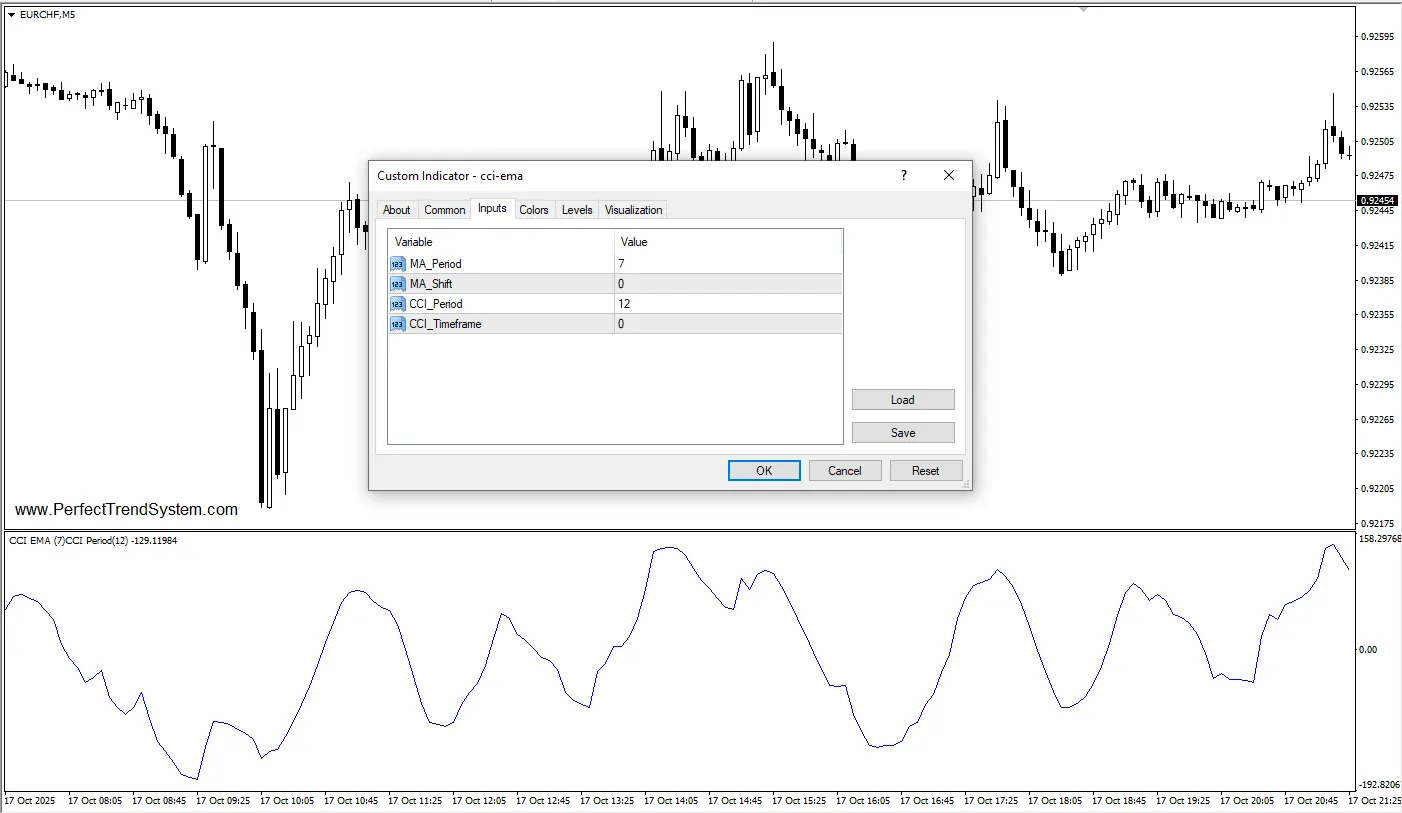This screenshot has width=1402, height=813.
Task: Open the Common tab
Action: tap(444, 210)
